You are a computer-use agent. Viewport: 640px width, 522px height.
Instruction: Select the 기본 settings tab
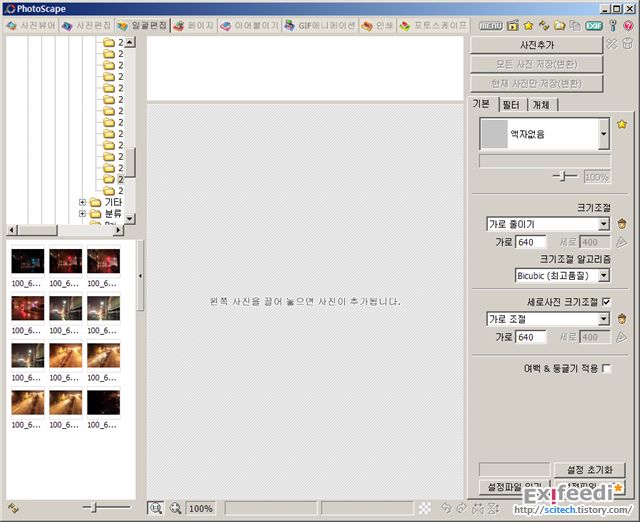click(x=483, y=104)
